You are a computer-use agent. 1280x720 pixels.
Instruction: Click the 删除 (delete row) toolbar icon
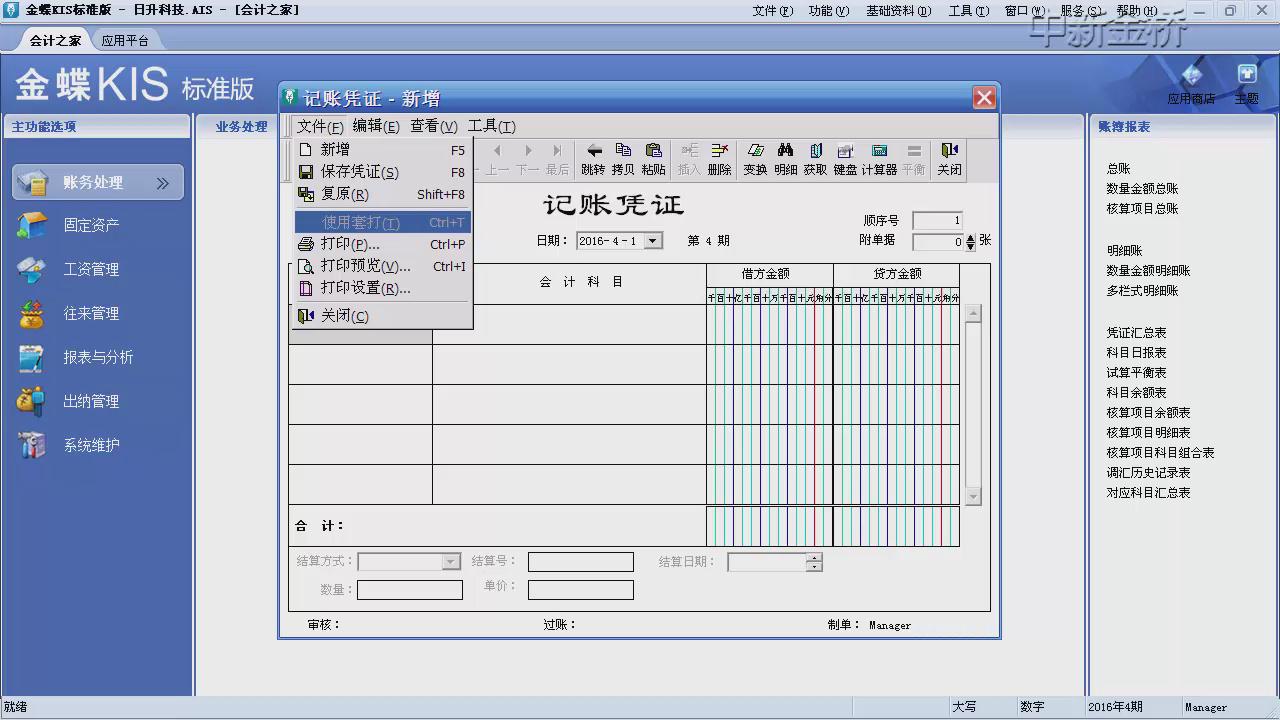click(x=719, y=159)
